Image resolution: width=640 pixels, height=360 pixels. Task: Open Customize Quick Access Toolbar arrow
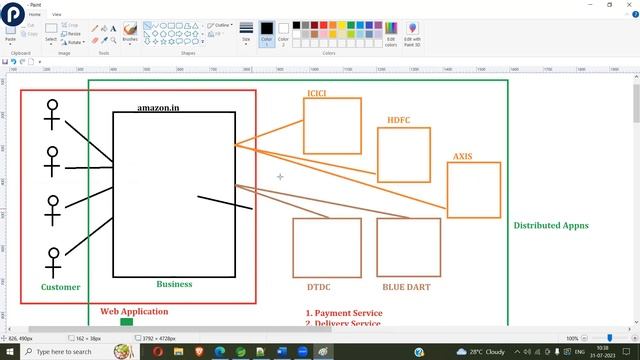(x=40, y=62)
